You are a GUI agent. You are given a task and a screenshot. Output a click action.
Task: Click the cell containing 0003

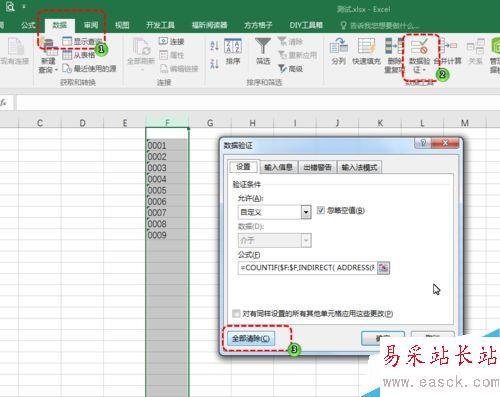(x=167, y=168)
